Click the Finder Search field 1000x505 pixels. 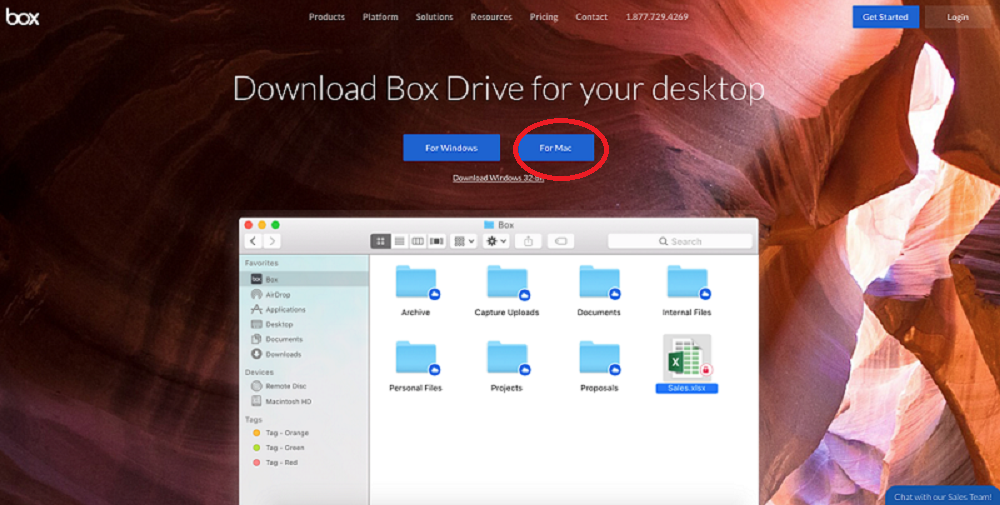point(680,241)
